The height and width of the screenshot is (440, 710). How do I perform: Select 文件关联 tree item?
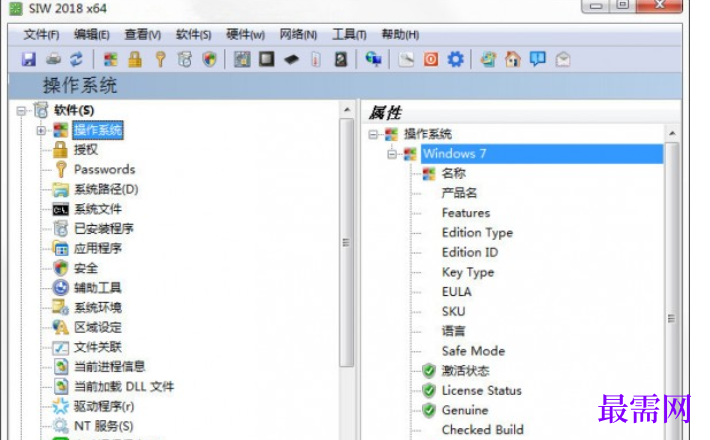coord(98,347)
